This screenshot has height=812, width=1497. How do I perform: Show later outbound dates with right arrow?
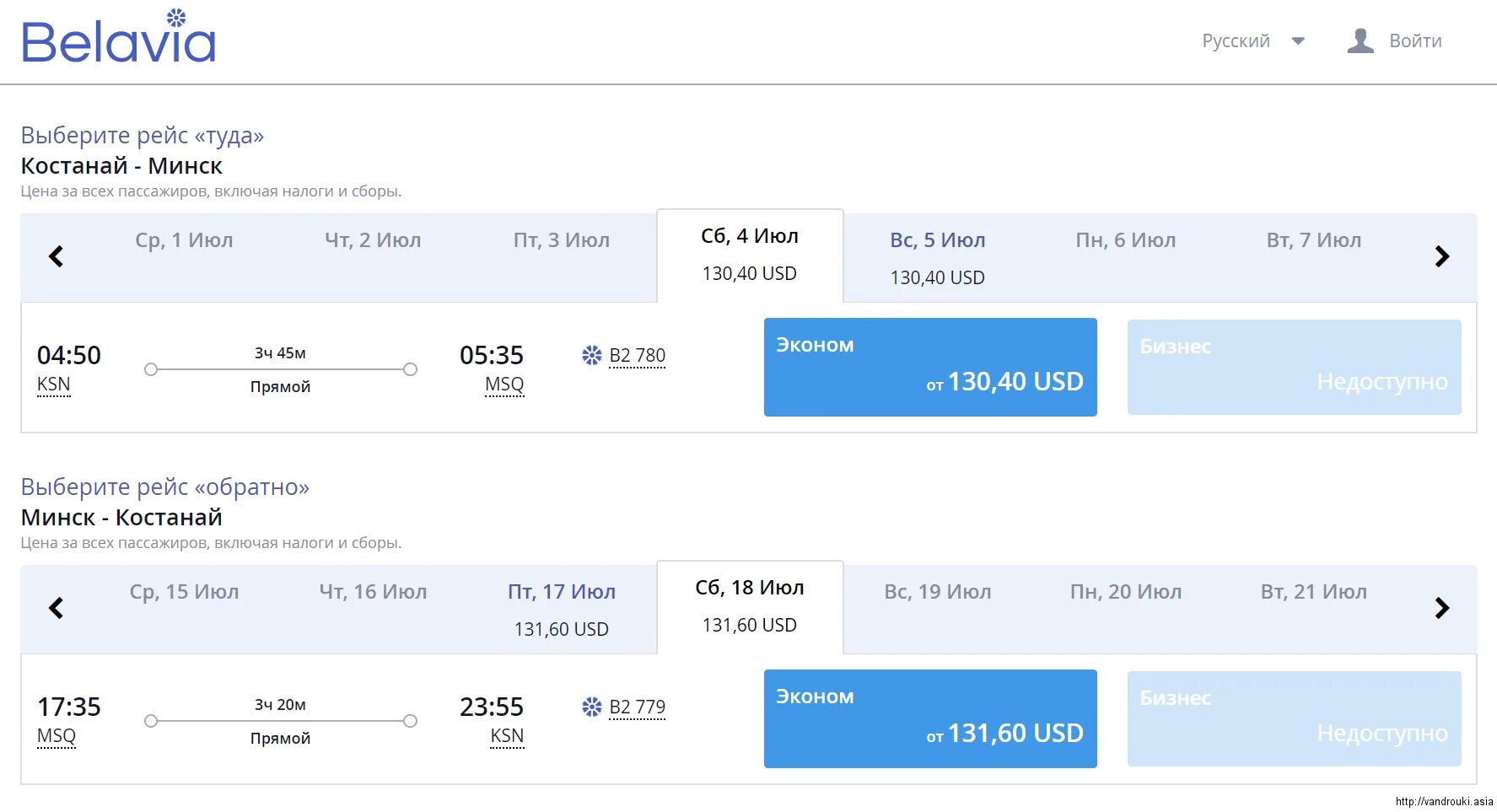(1441, 256)
